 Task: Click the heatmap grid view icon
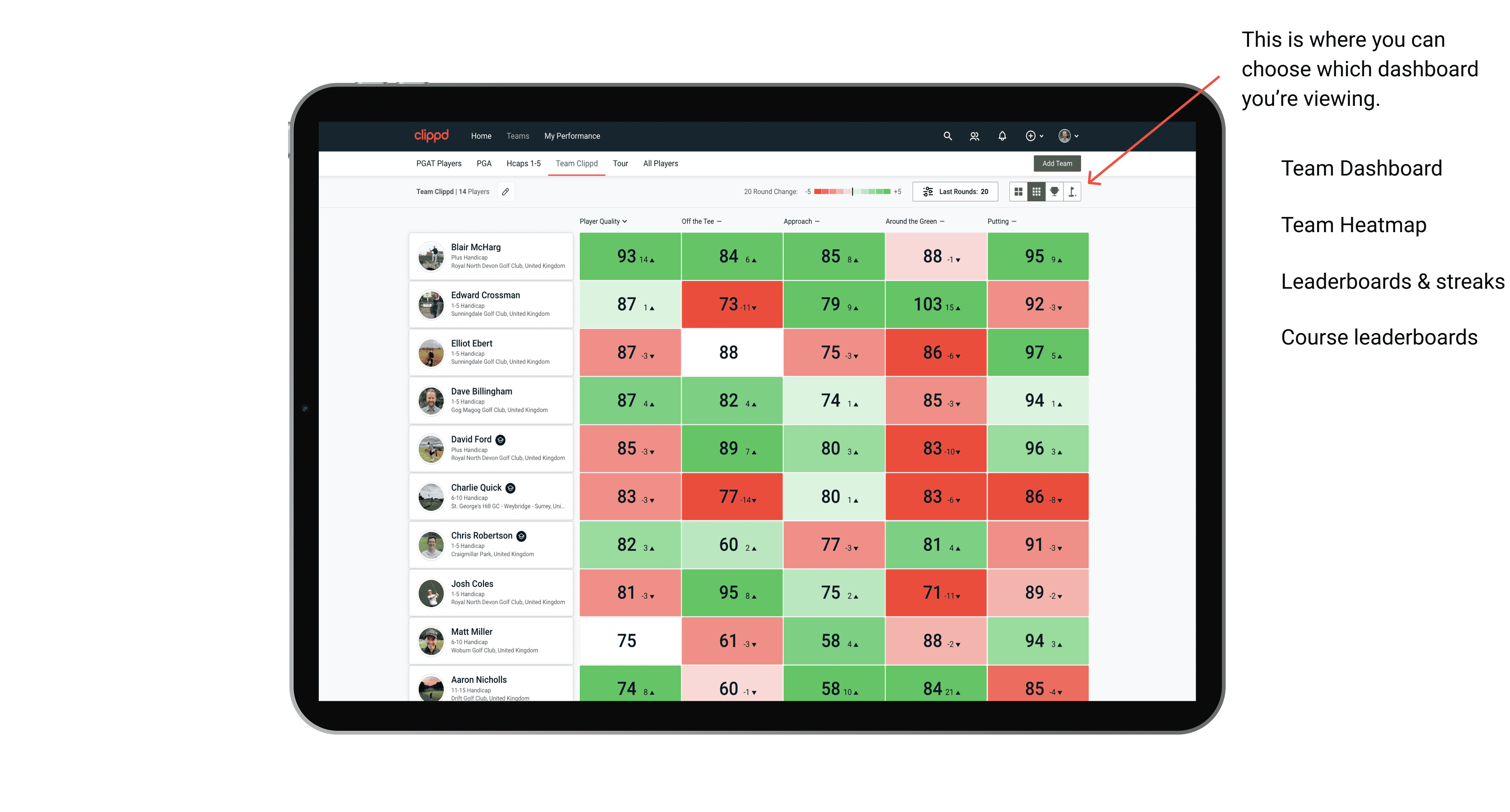[x=1035, y=196]
